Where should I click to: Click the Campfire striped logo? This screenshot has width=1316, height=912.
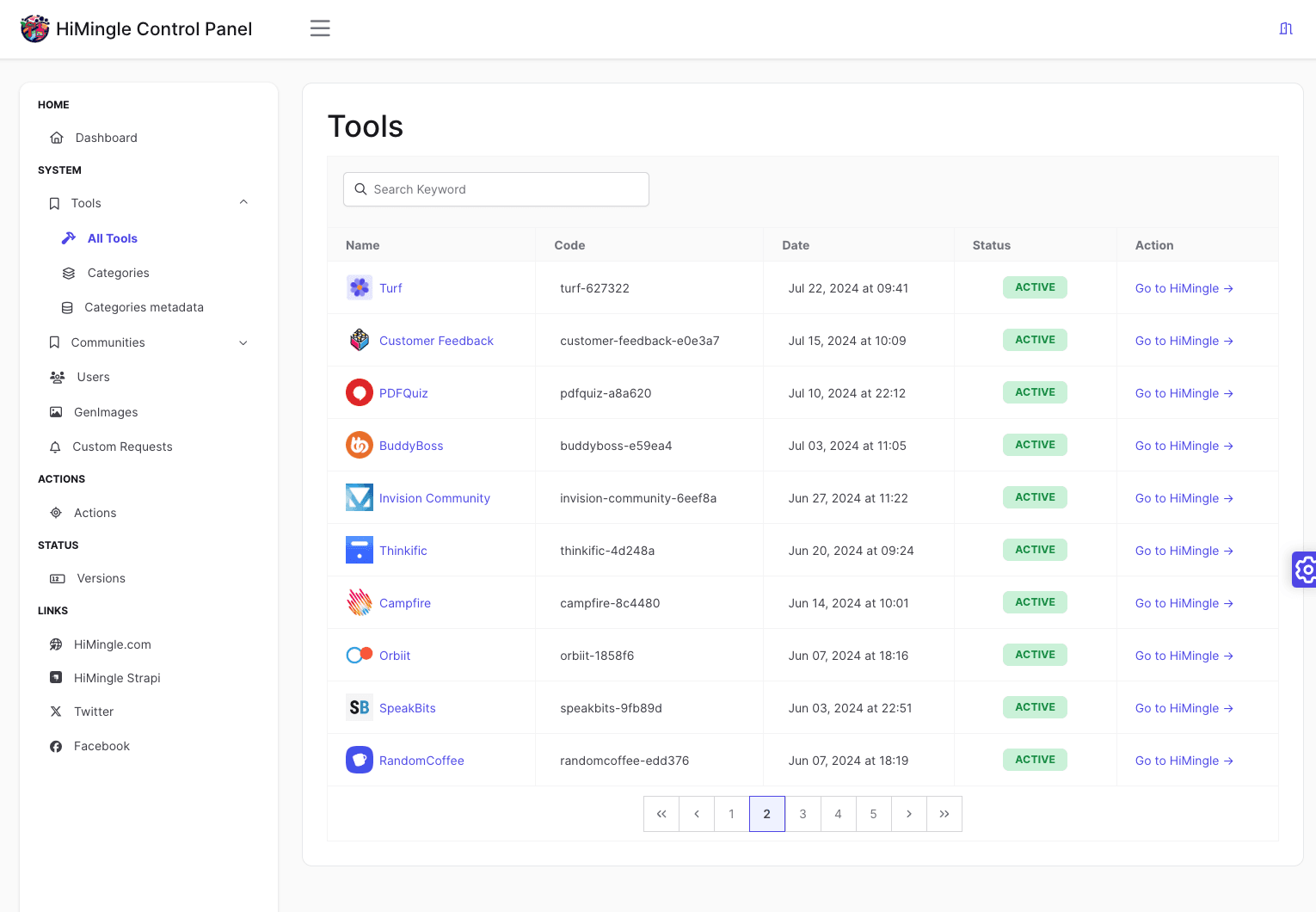point(360,602)
